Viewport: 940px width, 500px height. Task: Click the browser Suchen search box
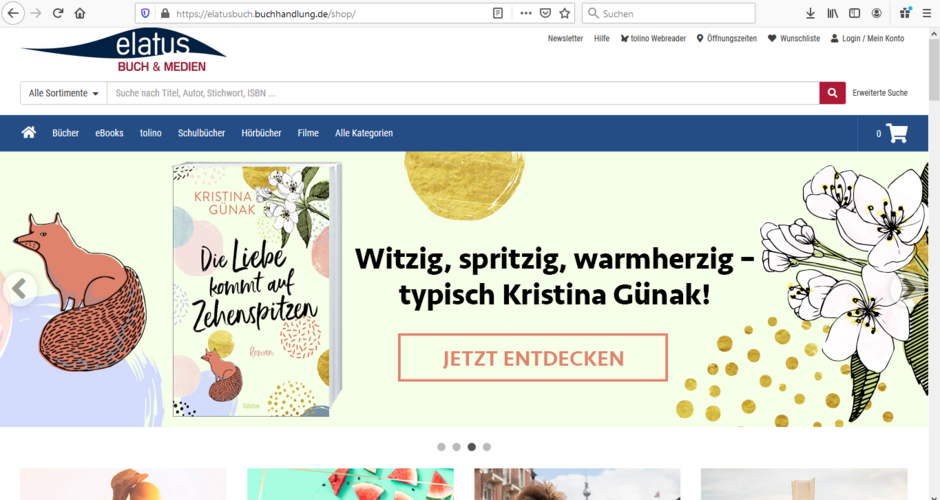pyautogui.click(x=668, y=13)
